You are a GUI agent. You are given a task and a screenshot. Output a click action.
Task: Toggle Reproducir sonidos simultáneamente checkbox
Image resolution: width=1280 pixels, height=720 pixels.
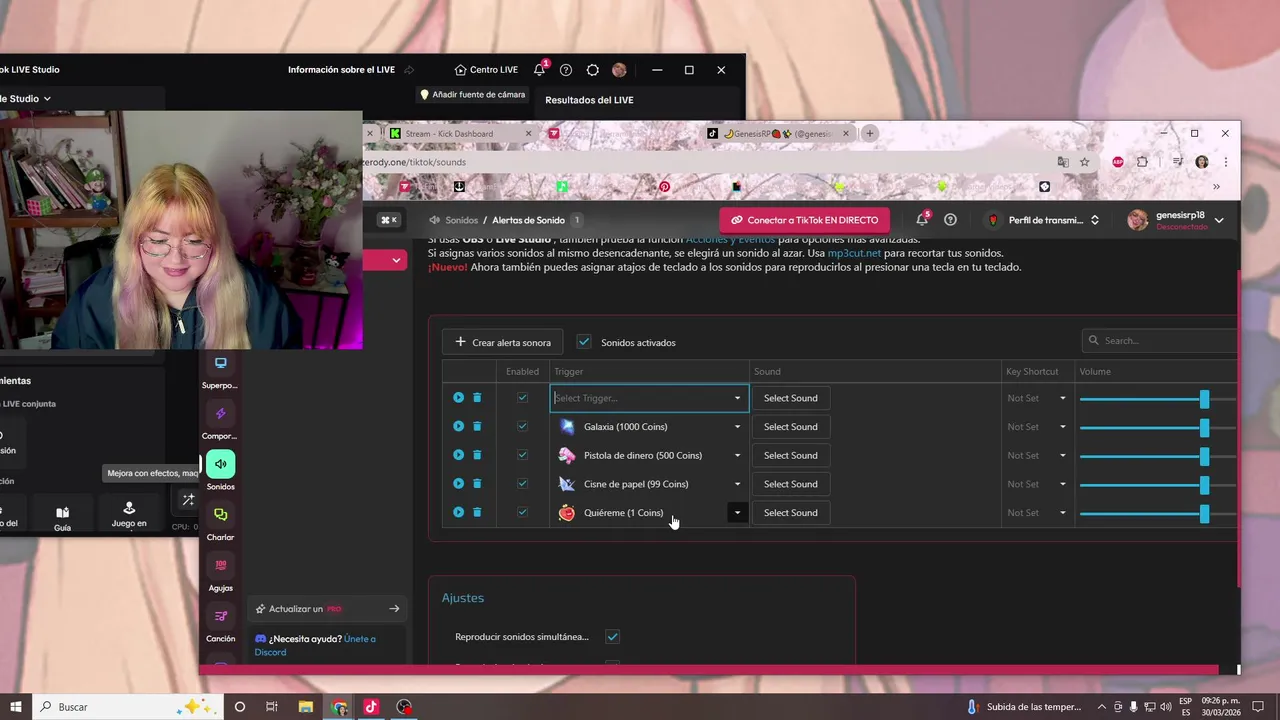point(612,637)
